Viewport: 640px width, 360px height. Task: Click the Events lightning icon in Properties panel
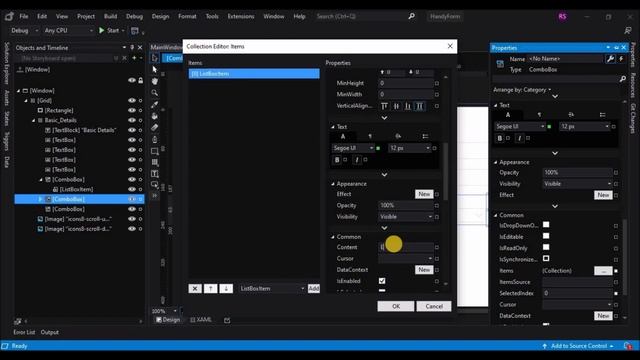click(621, 59)
